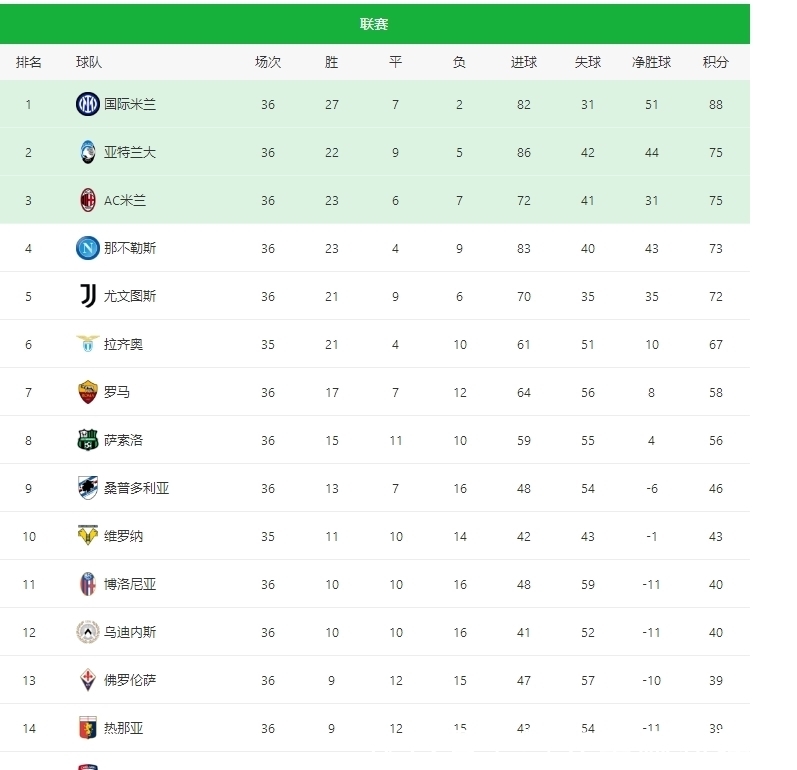Click the Fiorentina lily crest
797x770 pixels.
pos(88,680)
